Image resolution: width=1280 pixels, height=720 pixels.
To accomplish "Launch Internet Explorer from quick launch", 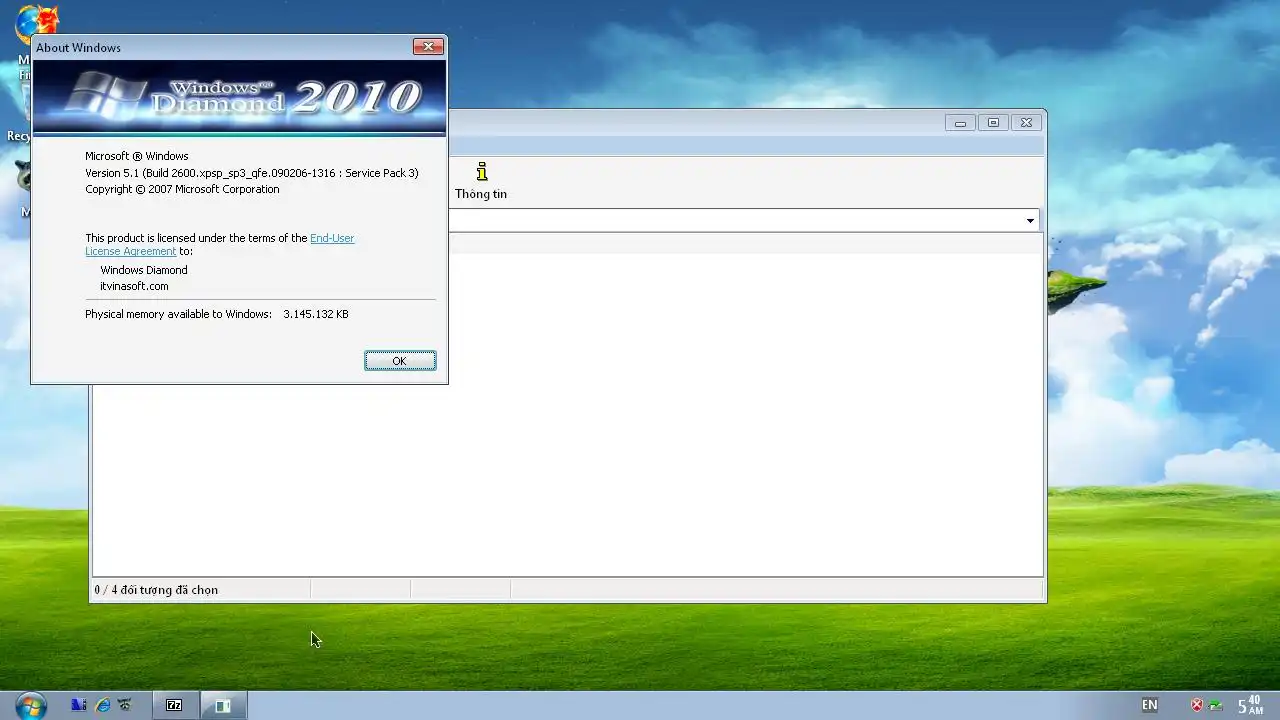I will (x=102, y=705).
